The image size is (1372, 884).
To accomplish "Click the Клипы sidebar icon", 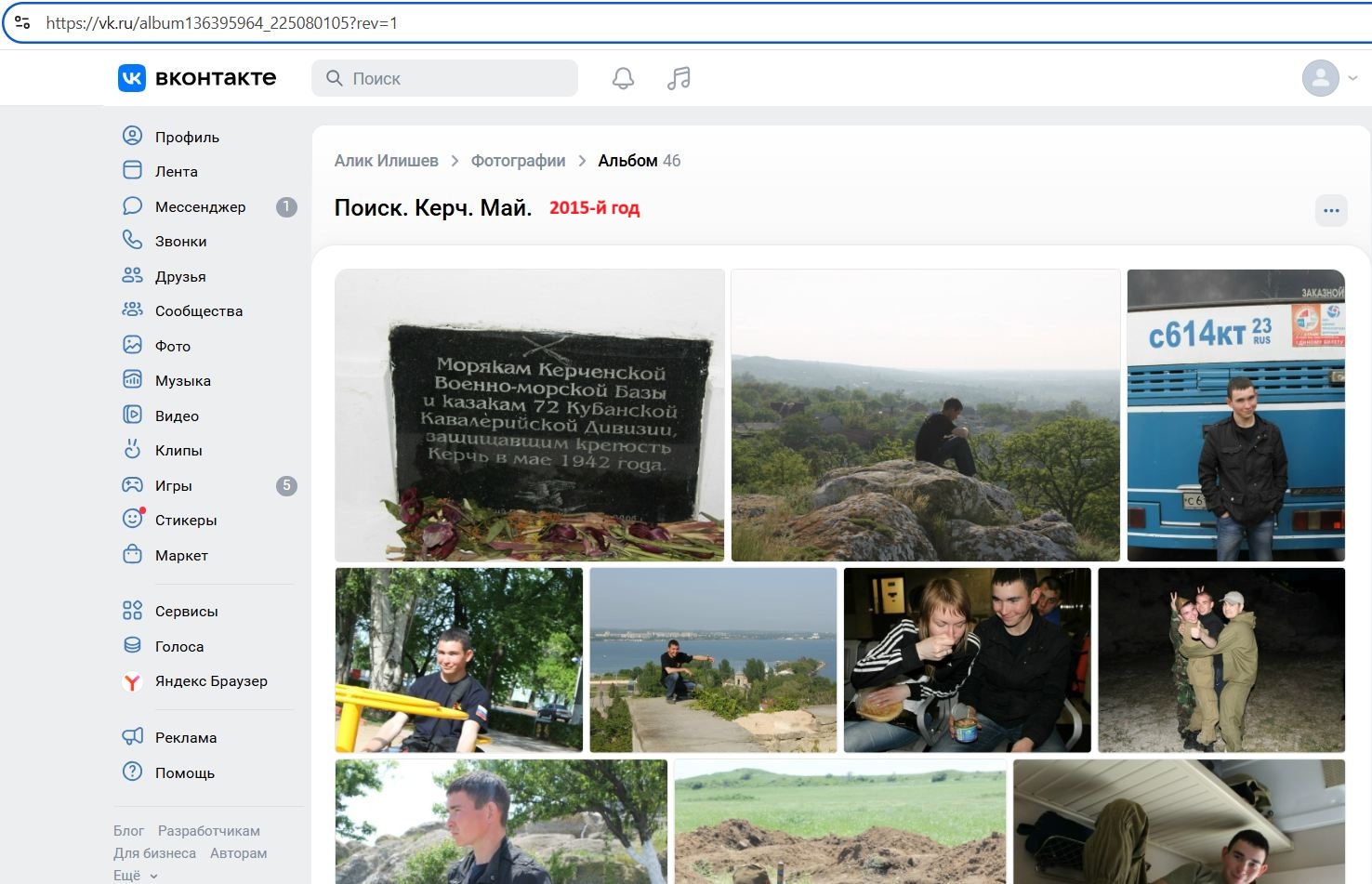I will click(x=133, y=450).
